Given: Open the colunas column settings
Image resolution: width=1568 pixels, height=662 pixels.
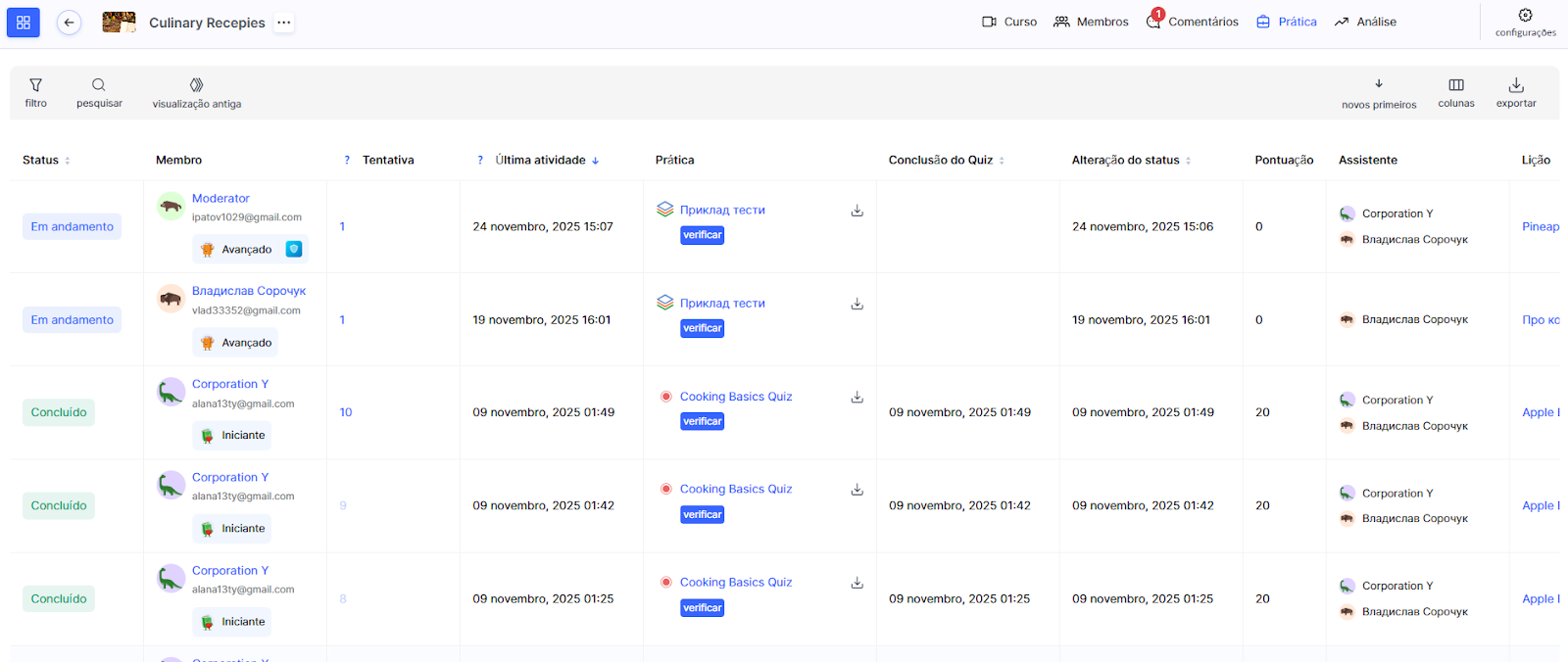Looking at the screenshot, I should (1455, 92).
